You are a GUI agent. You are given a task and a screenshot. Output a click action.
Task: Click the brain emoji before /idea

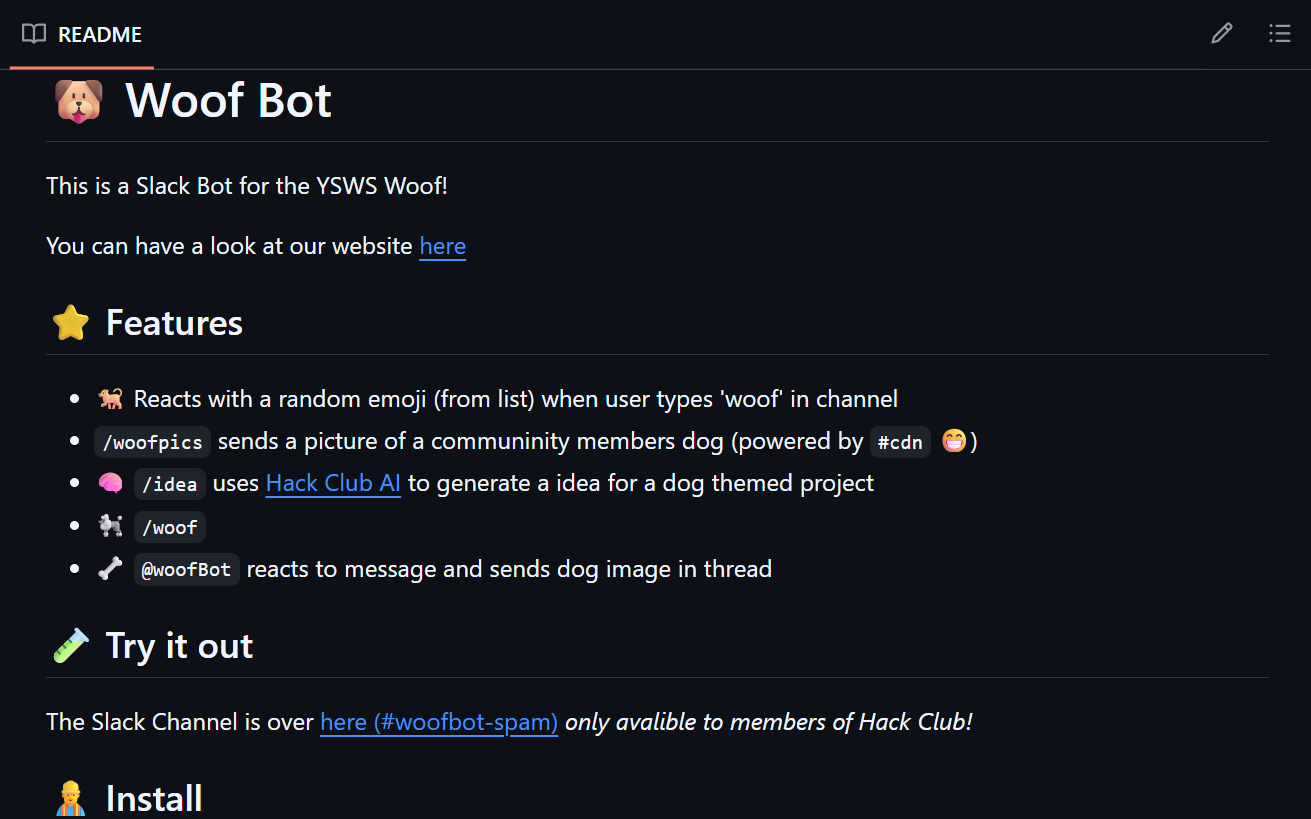[110, 484]
